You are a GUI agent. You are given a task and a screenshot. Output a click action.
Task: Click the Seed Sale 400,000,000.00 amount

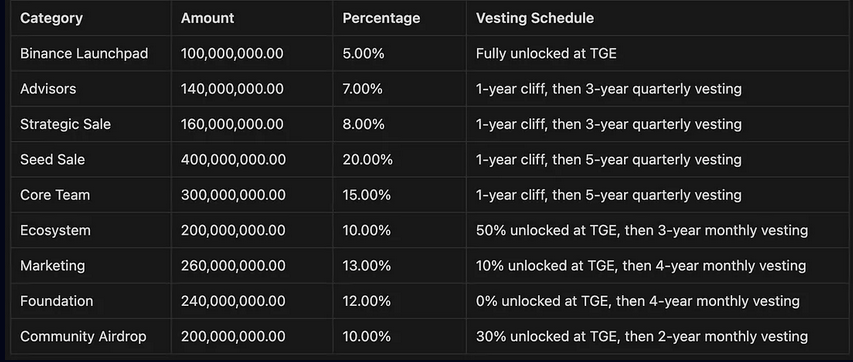click(x=233, y=159)
